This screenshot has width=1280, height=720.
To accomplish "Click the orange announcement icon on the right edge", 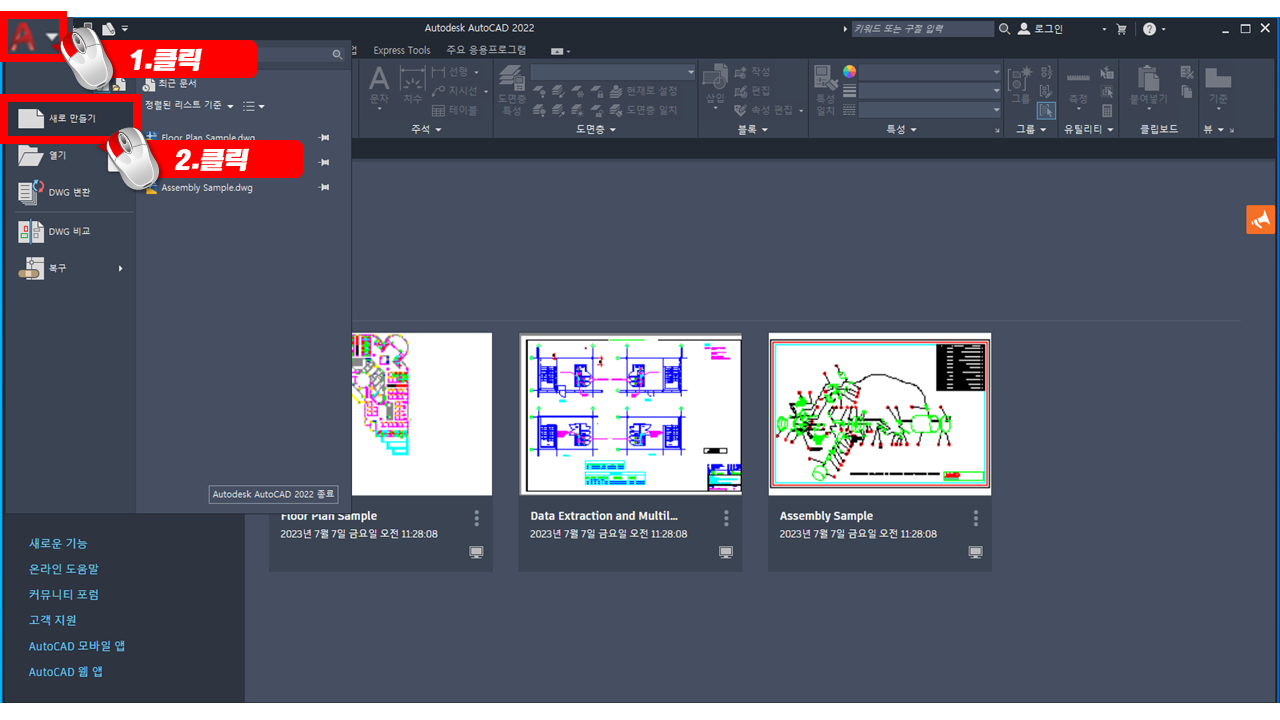I will click(x=1261, y=219).
